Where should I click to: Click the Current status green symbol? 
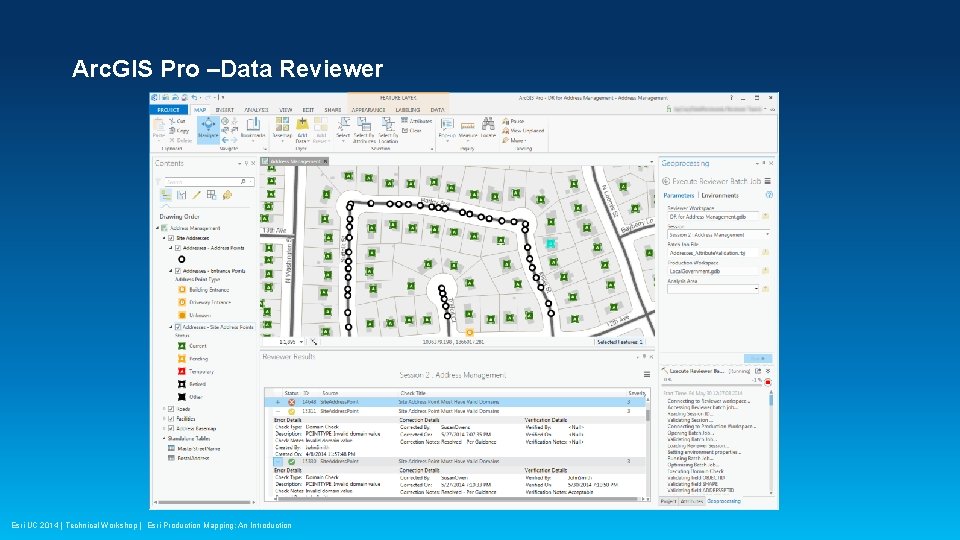pos(182,346)
